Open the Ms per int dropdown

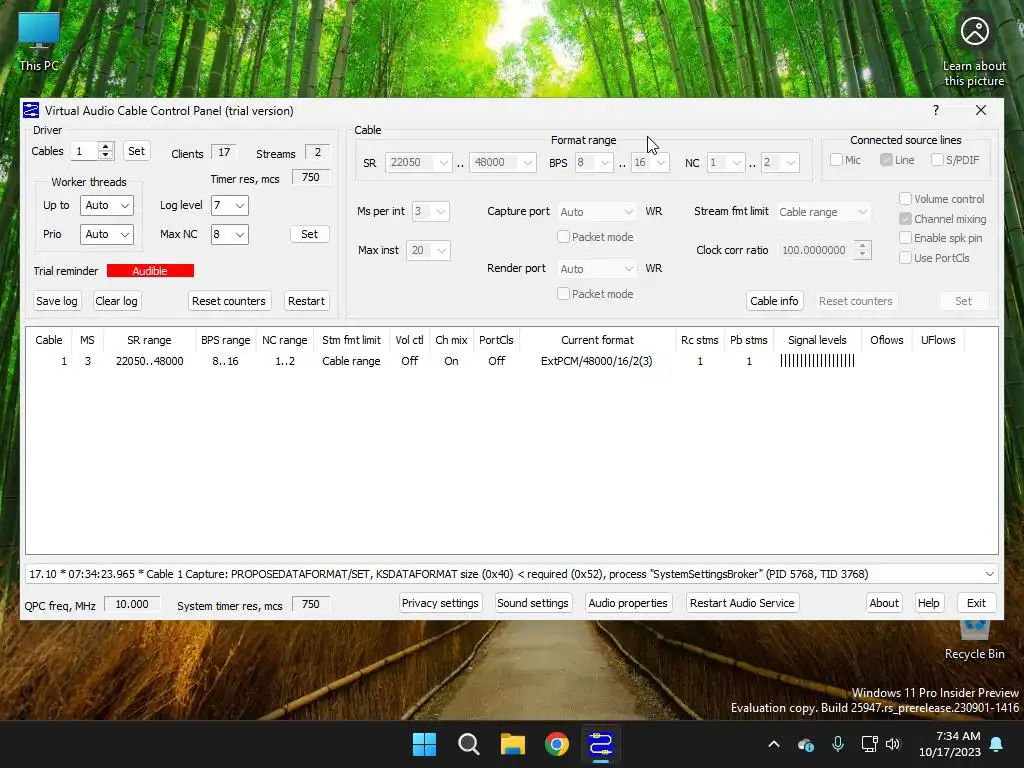point(430,211)
